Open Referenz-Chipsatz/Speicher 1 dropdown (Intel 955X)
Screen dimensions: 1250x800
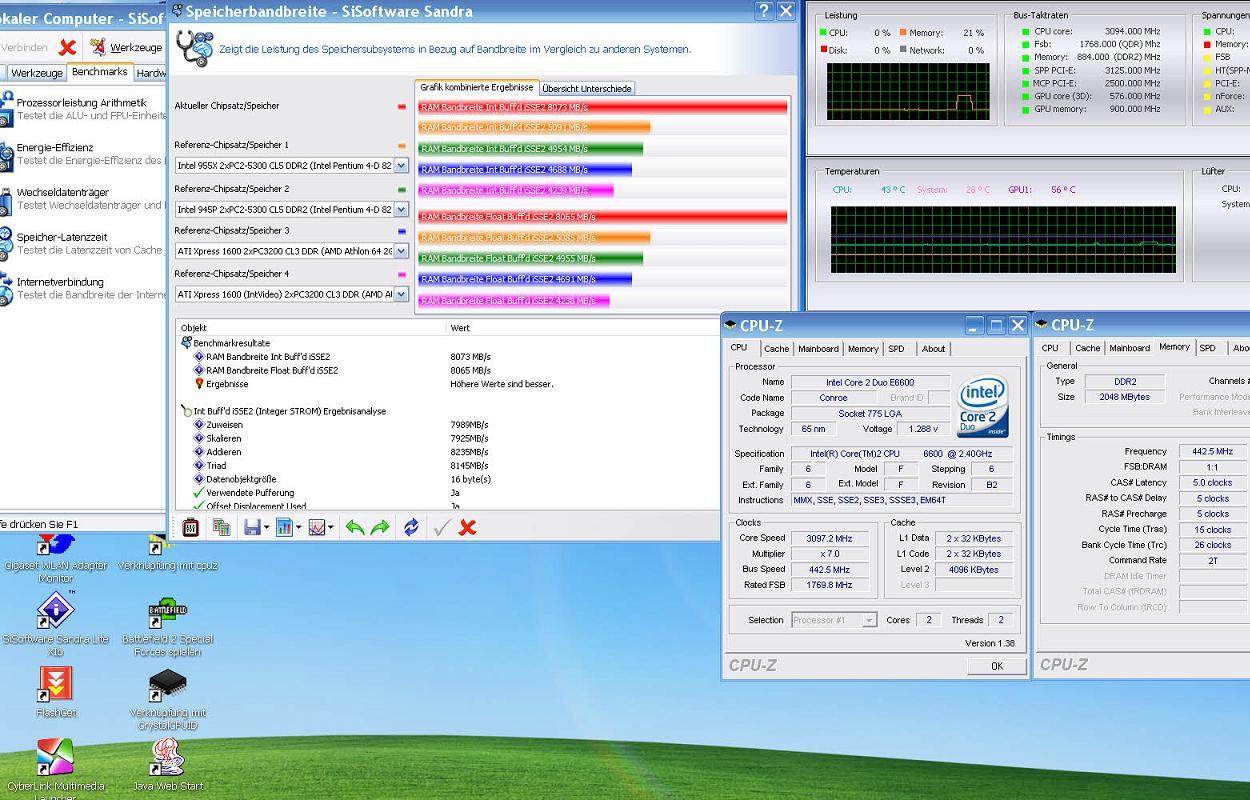coord(401,166)
